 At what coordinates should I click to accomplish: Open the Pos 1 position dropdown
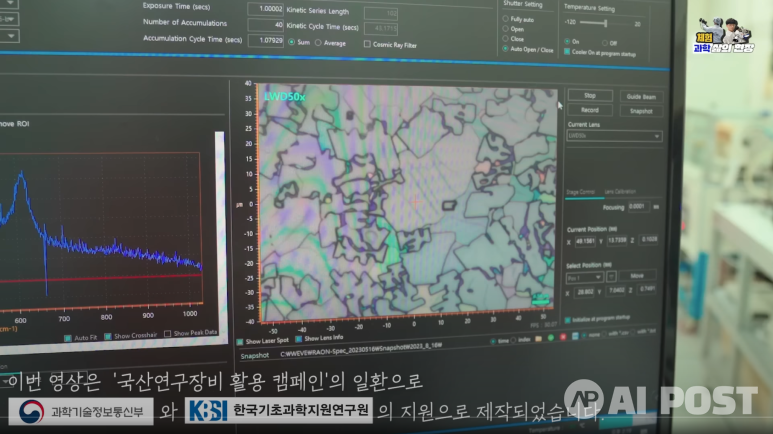coord(584,278)
